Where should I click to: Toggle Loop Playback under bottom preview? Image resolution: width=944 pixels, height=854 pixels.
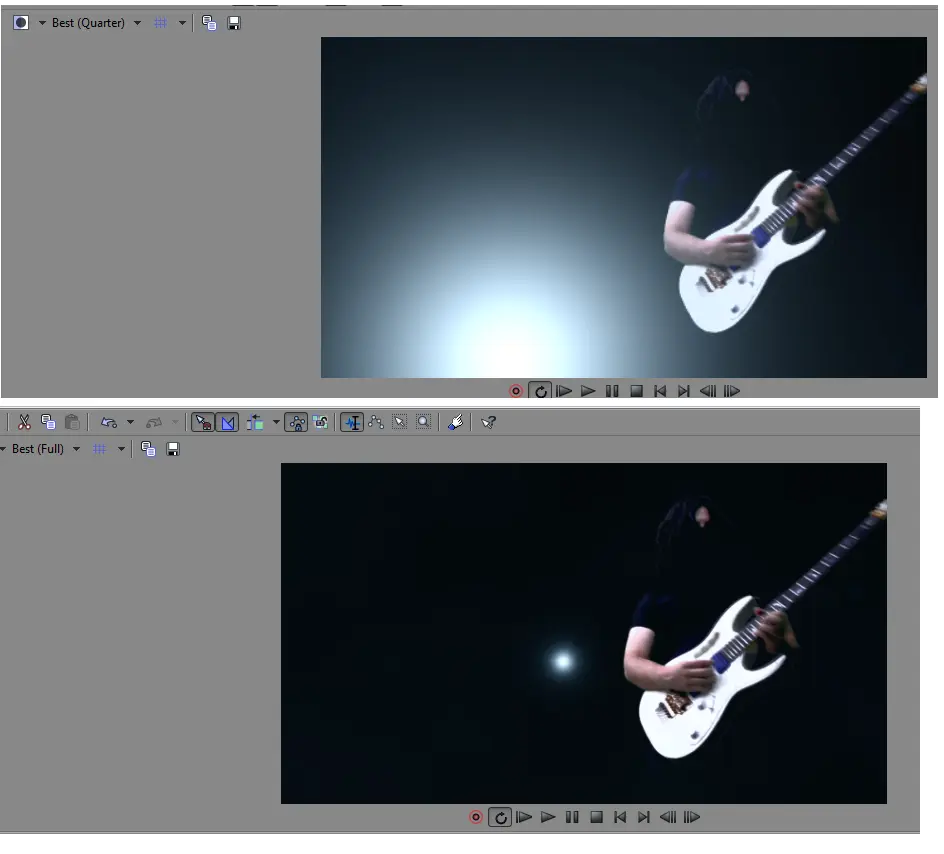(500, 817)
